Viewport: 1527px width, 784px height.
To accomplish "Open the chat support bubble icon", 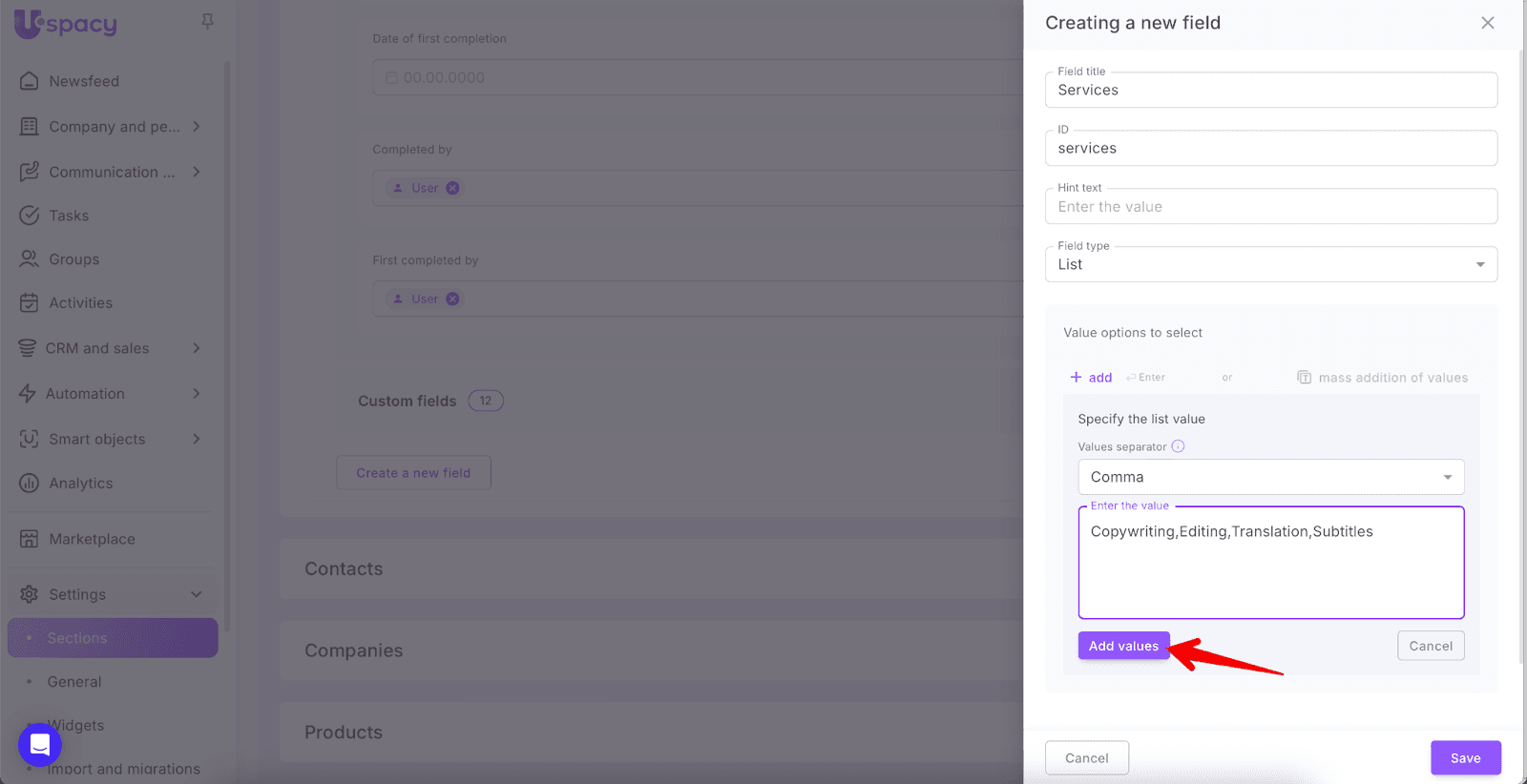I will pyautogui.click(x=40, y=744).
